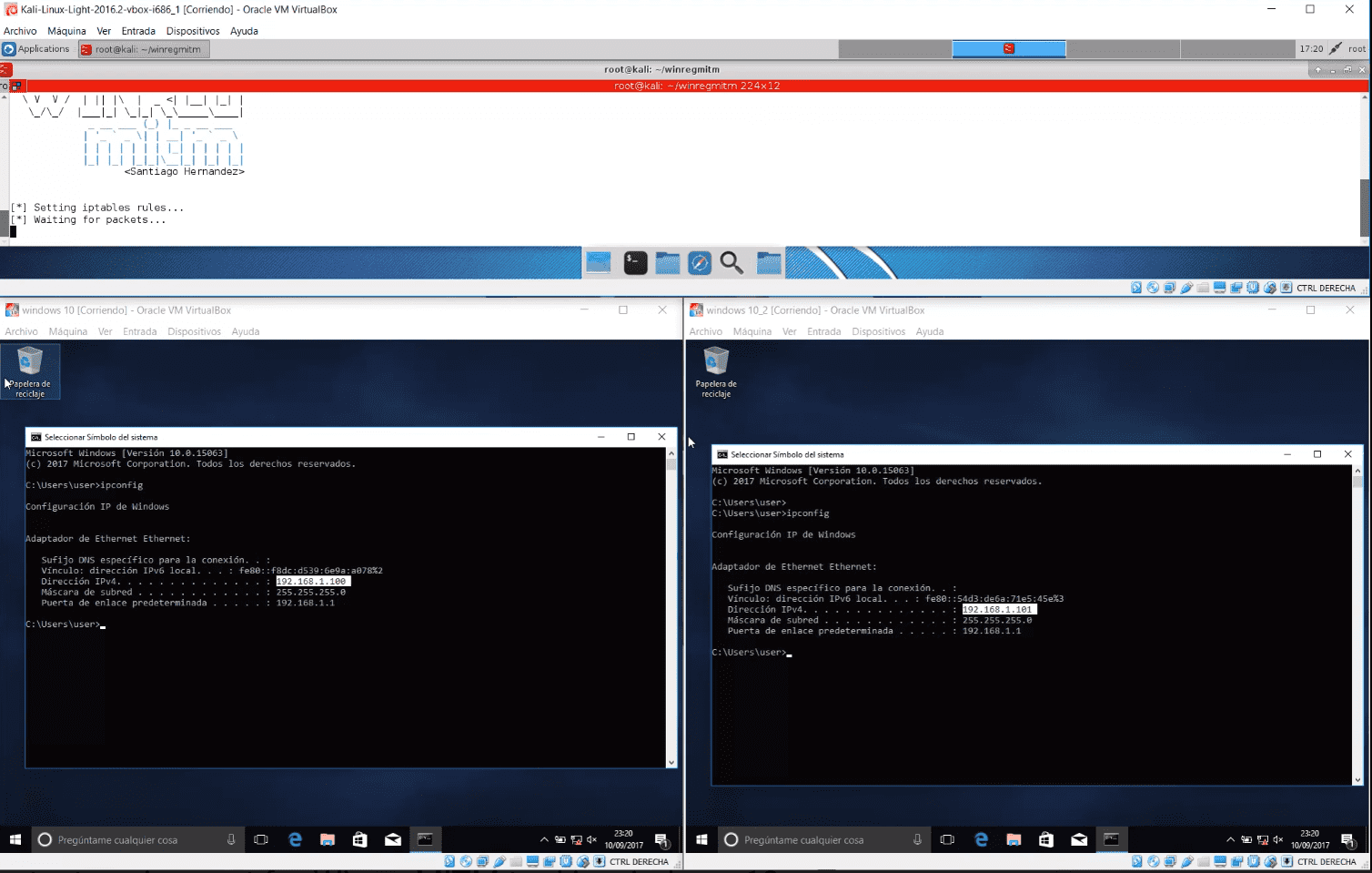
Task: Click 17:20 clock in Kali panel
Action: 1311,49
